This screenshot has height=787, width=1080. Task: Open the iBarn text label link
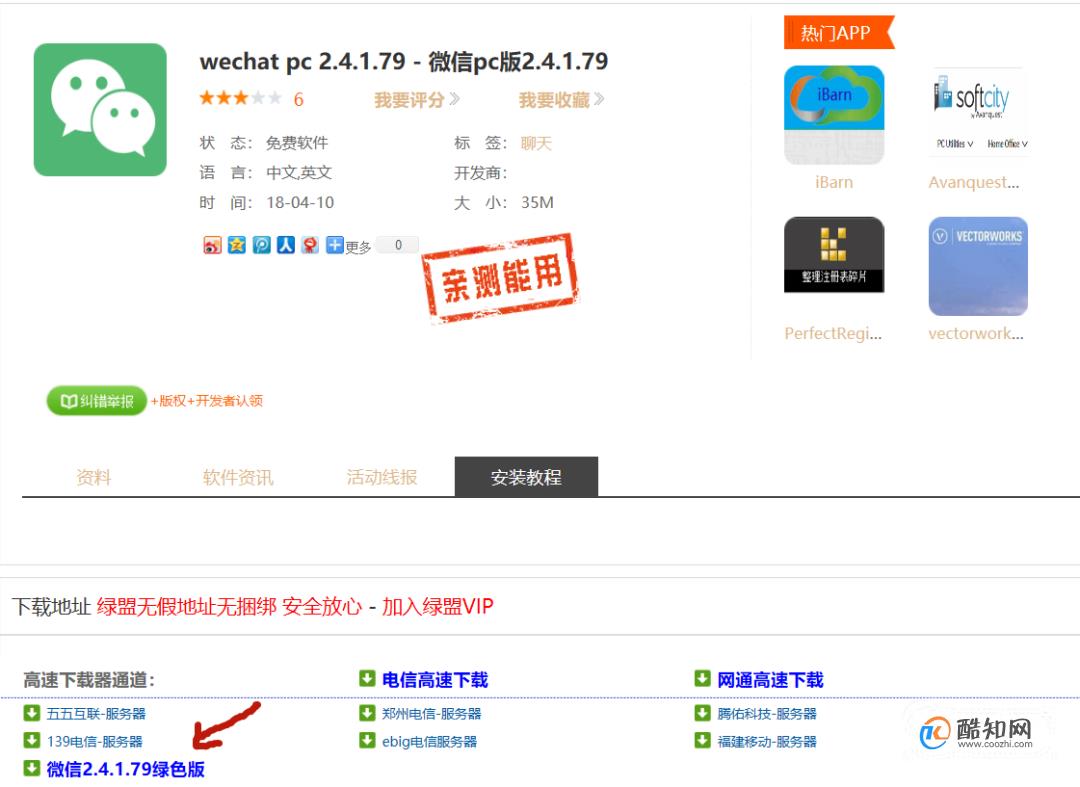pyautogui.click(x=834, y=182)
